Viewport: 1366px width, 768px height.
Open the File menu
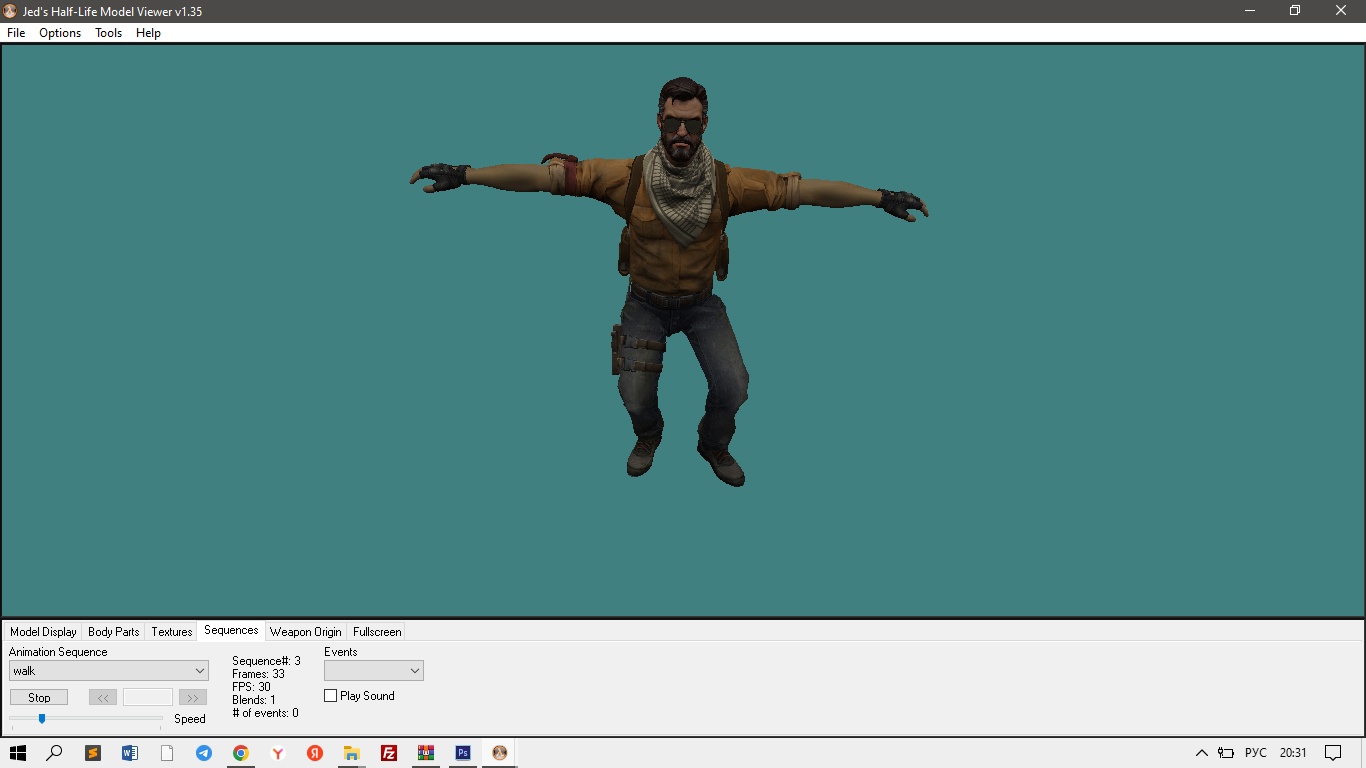point(16,33)
